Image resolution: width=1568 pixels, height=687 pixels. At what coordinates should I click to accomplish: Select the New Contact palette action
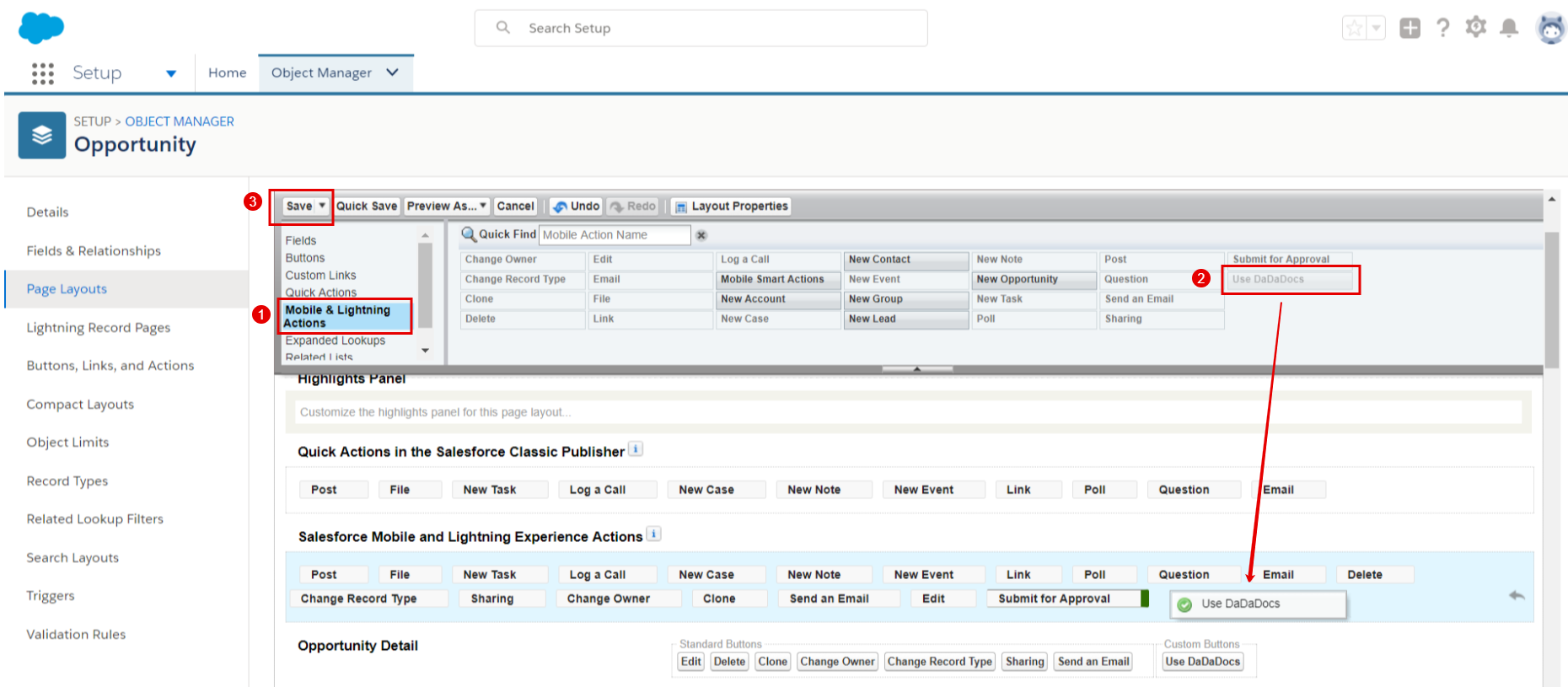pyautogui.click(x=906, y=260)
